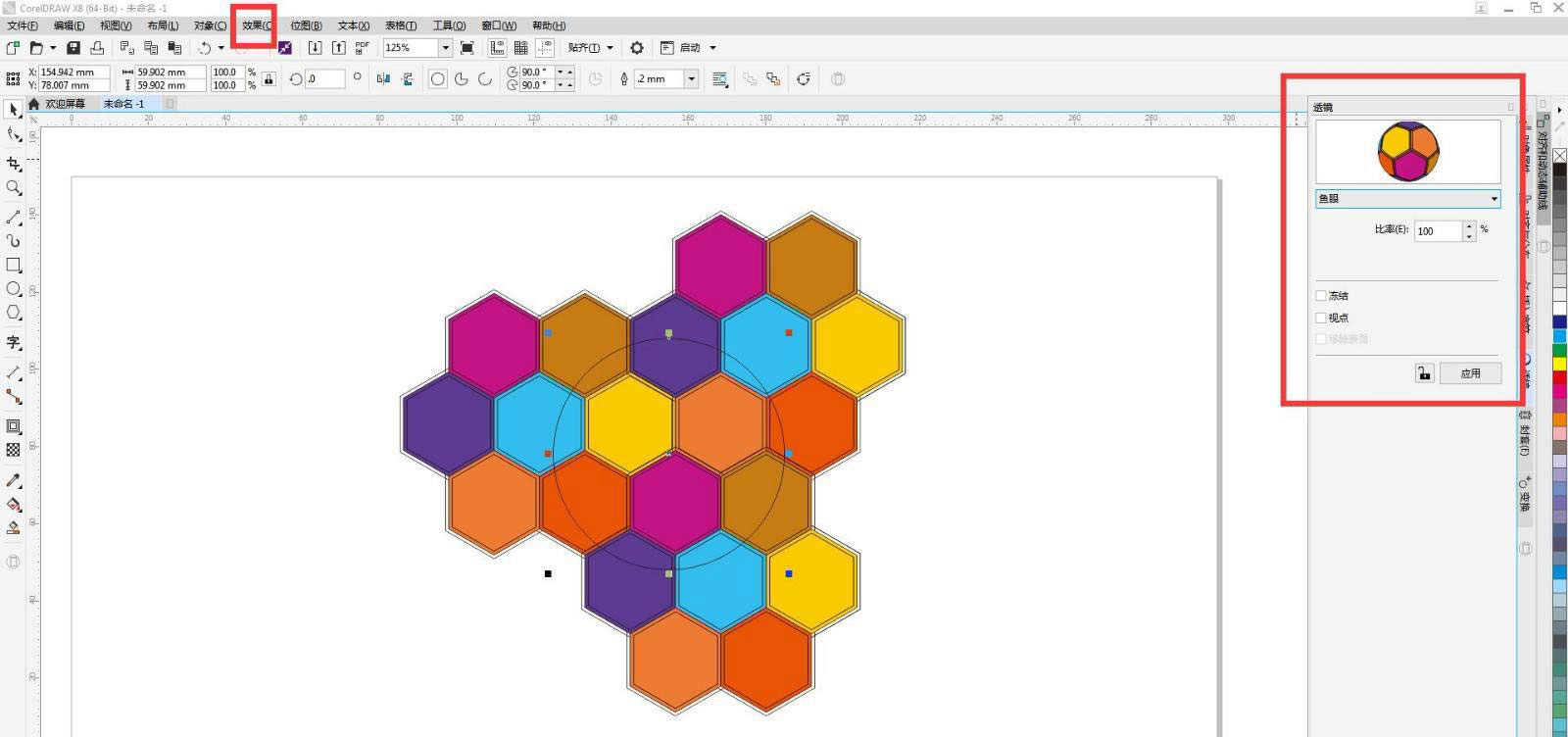
Task: Choose the Arc shape mode
Action: 485,78
